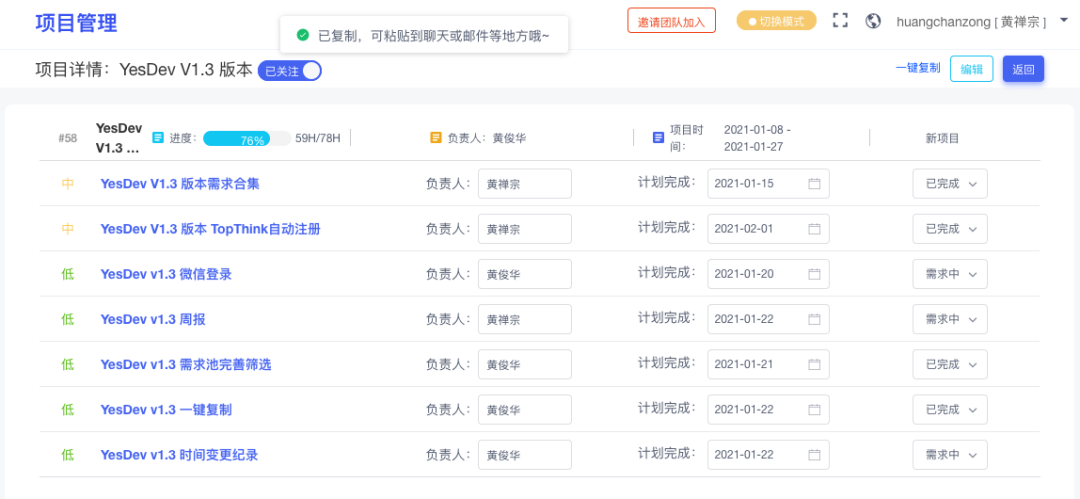Open status dropdown for 需求池完善筛选

(950, 364)
